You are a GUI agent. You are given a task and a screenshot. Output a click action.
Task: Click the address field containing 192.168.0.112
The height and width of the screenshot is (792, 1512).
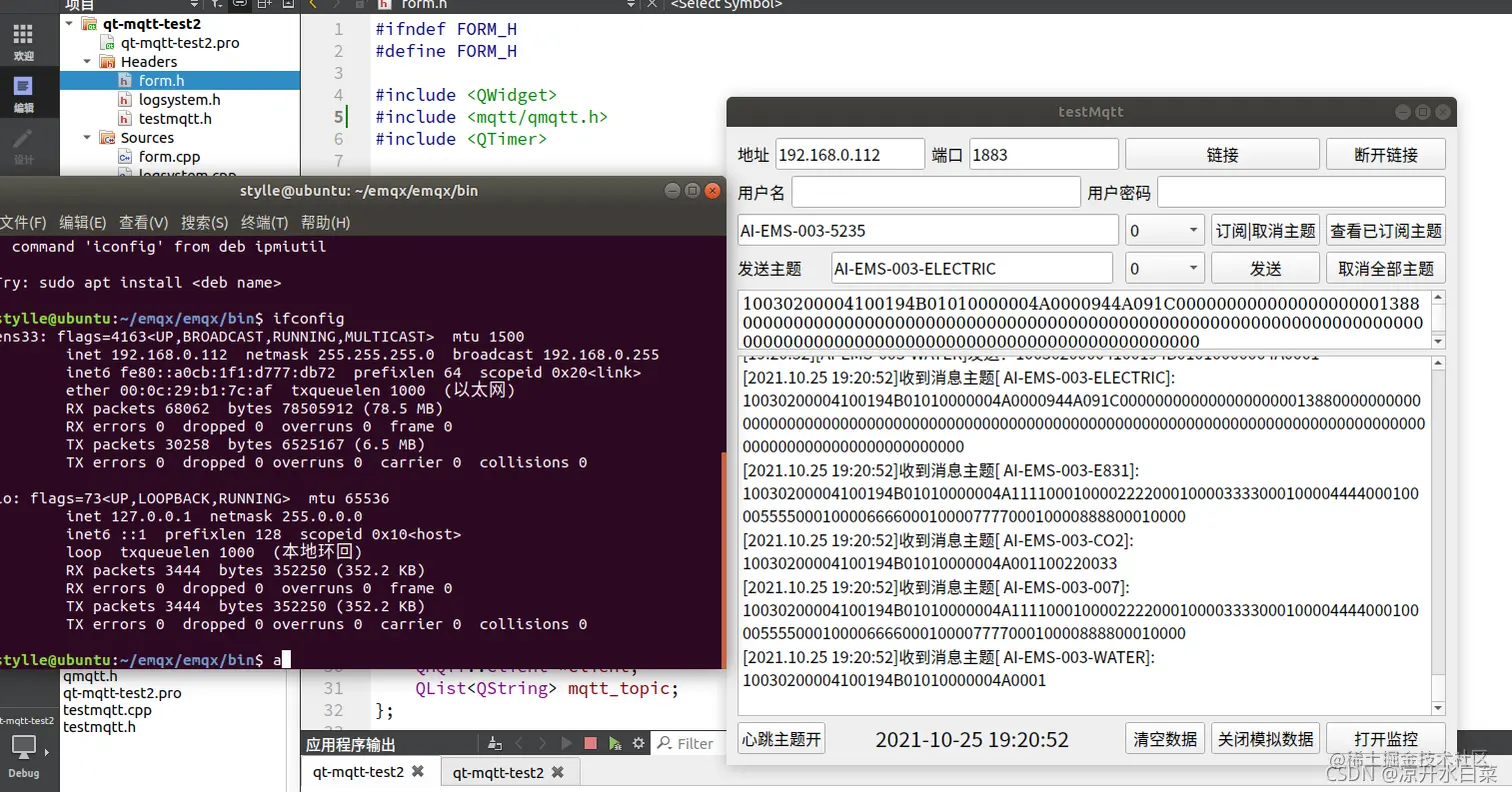(x=850, y=155)
